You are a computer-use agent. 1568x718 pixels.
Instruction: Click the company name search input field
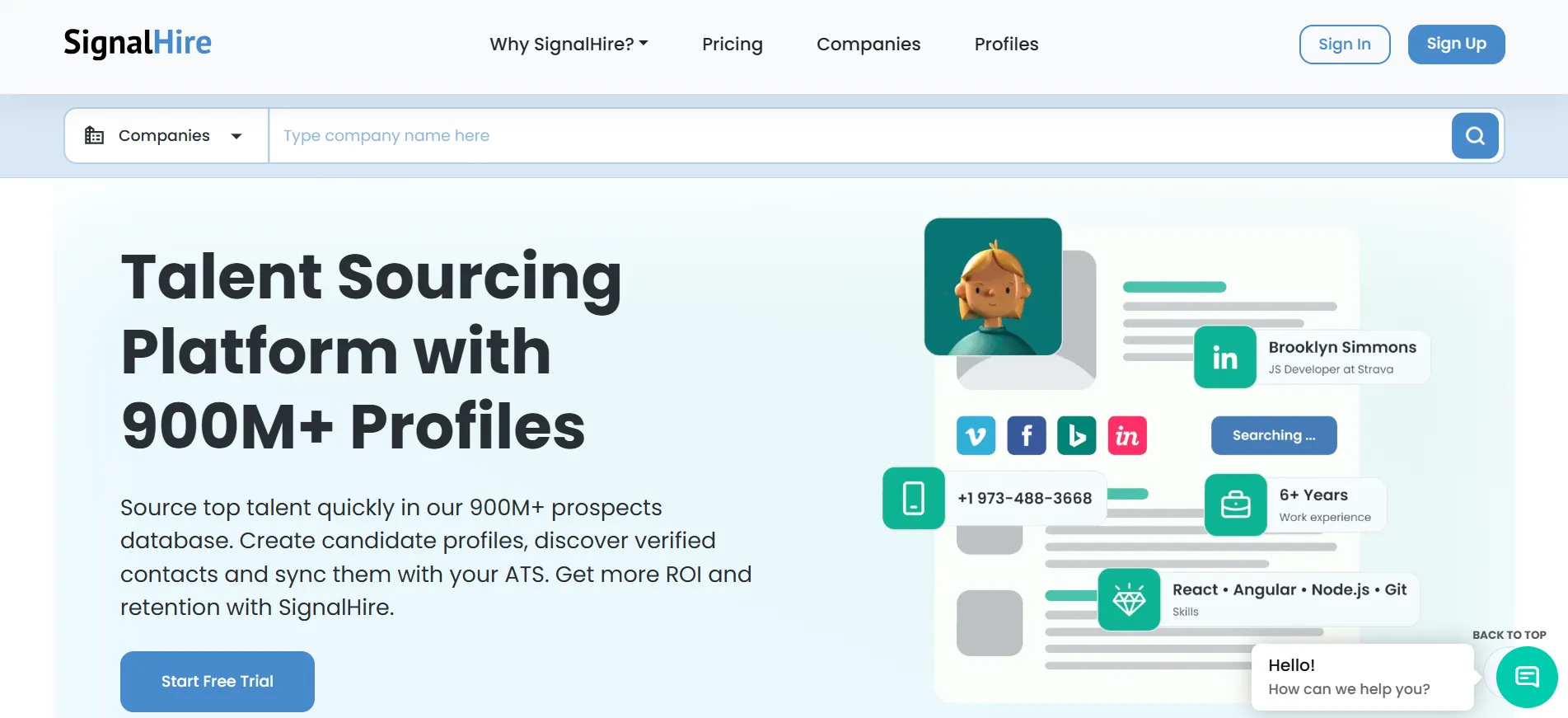859,135
